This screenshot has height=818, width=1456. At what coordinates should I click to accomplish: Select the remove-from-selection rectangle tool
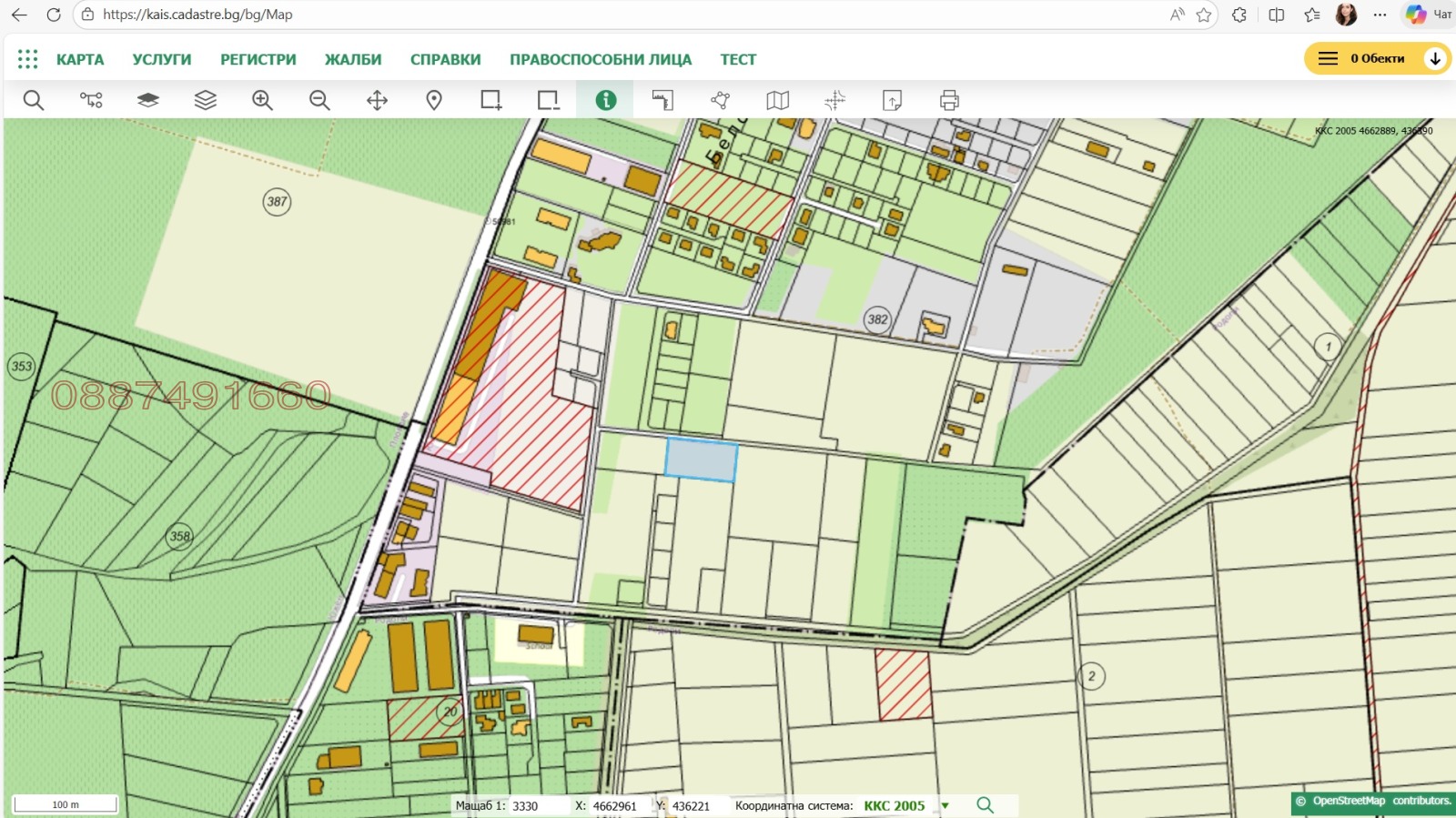548,100
